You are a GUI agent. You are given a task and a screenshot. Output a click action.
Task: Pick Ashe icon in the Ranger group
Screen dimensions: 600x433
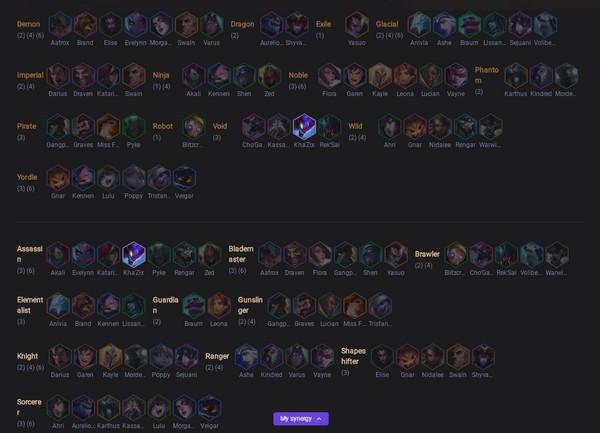(246, 356)
